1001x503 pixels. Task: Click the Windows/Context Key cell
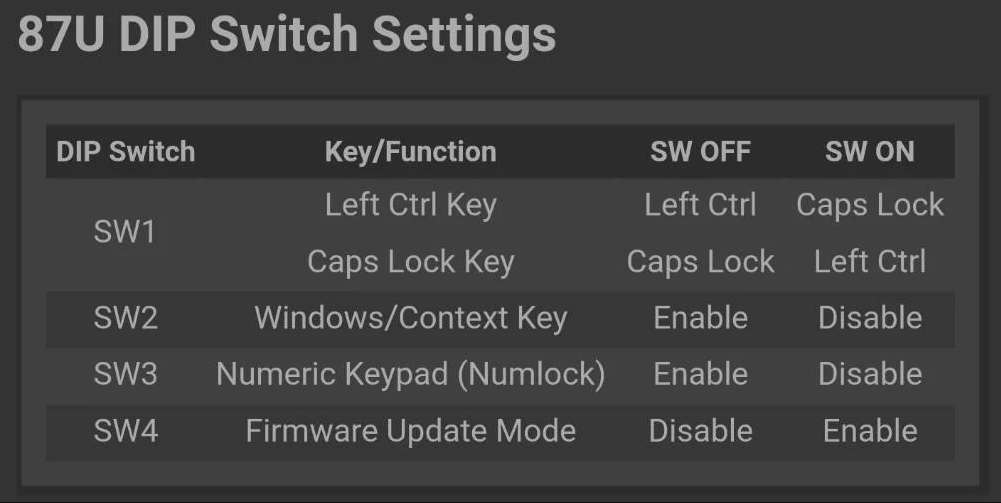pyautogui.click(x=410, y=318)
